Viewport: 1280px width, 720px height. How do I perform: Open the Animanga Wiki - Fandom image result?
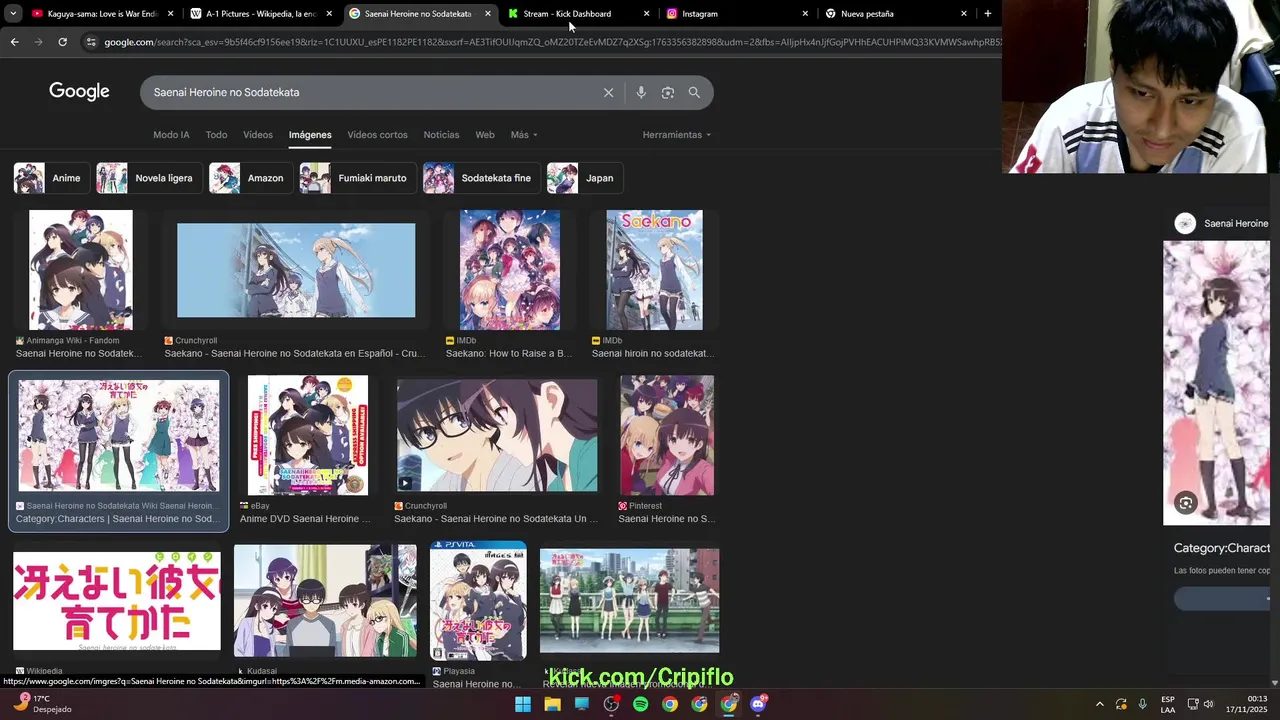click(x=81, y=270)
